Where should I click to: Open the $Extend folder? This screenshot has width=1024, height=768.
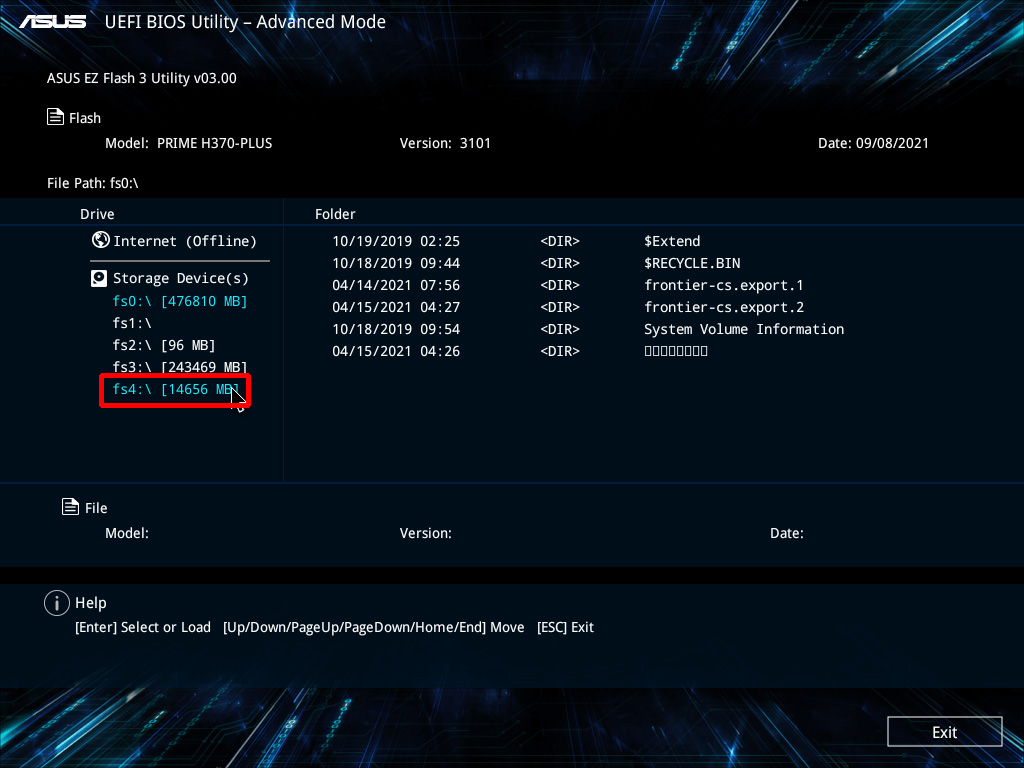click(672, 241)
